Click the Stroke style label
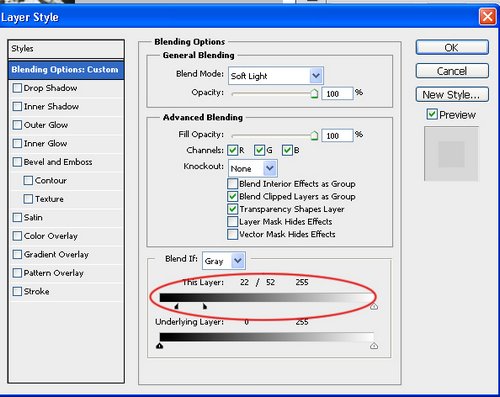The width and height of the screenshot is (500, 397). 37,291
